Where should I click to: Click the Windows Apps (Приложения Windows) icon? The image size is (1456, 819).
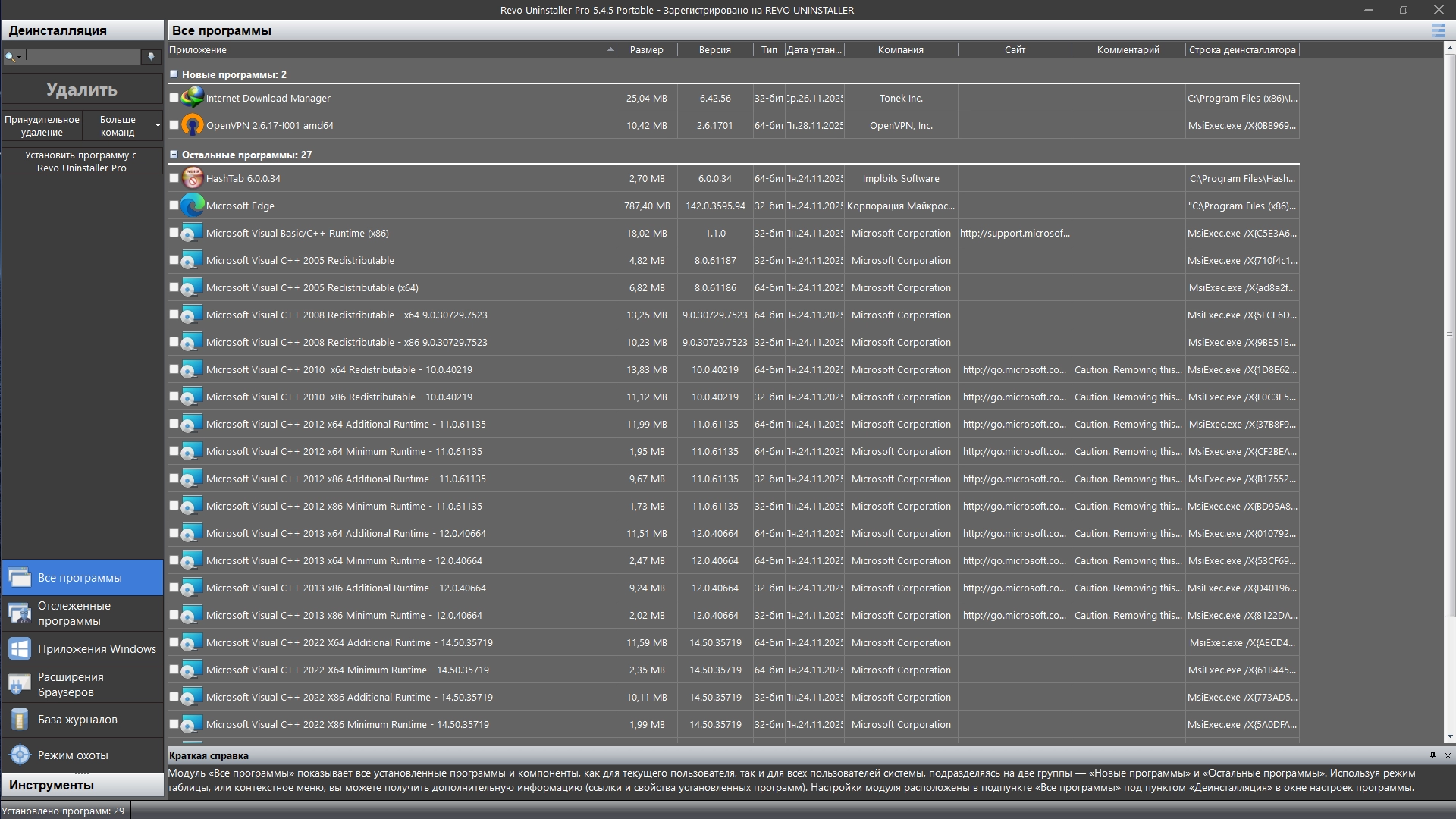[x=20, y=649]
